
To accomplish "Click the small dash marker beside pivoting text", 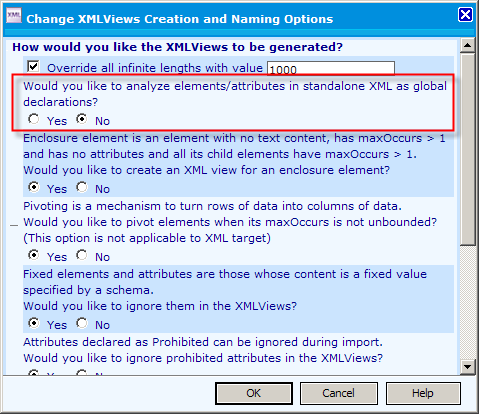I will click(14, 226).
